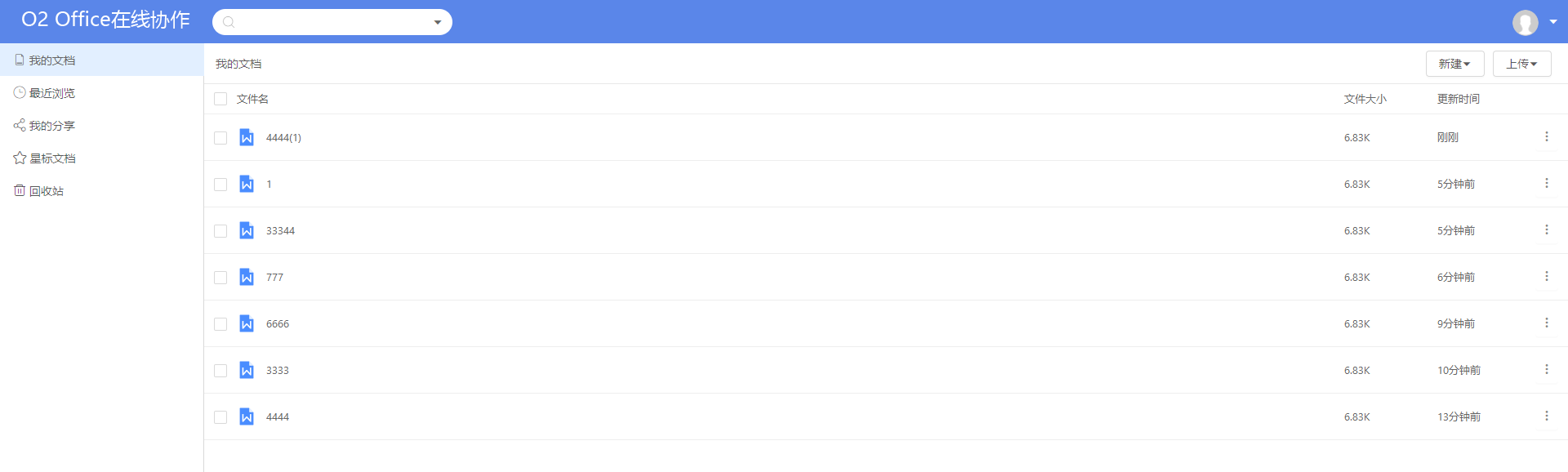
Task: Check the box for file 6666
Action: 220,324
